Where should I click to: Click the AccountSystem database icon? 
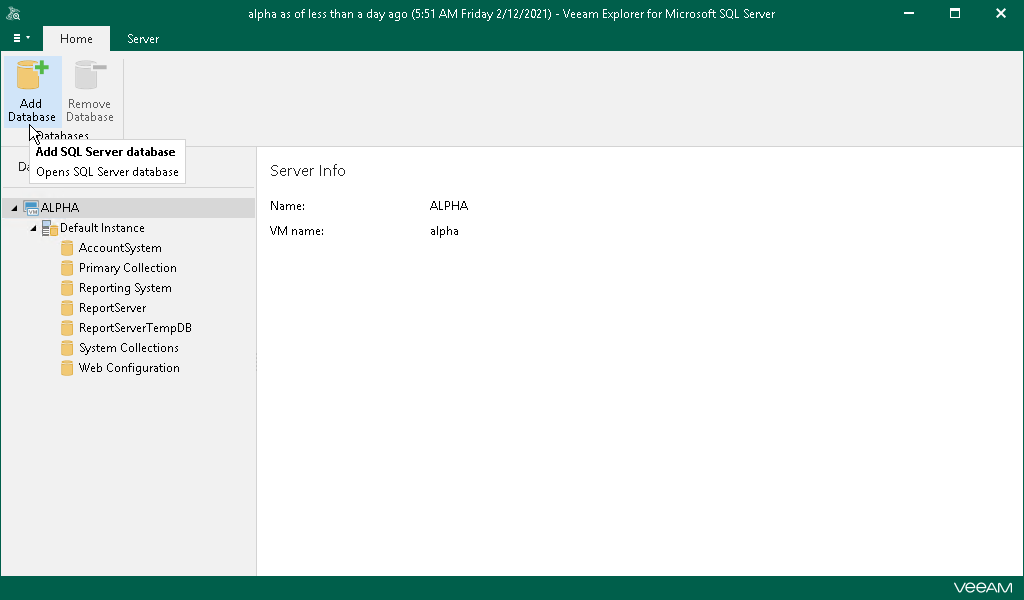(67, 248)
